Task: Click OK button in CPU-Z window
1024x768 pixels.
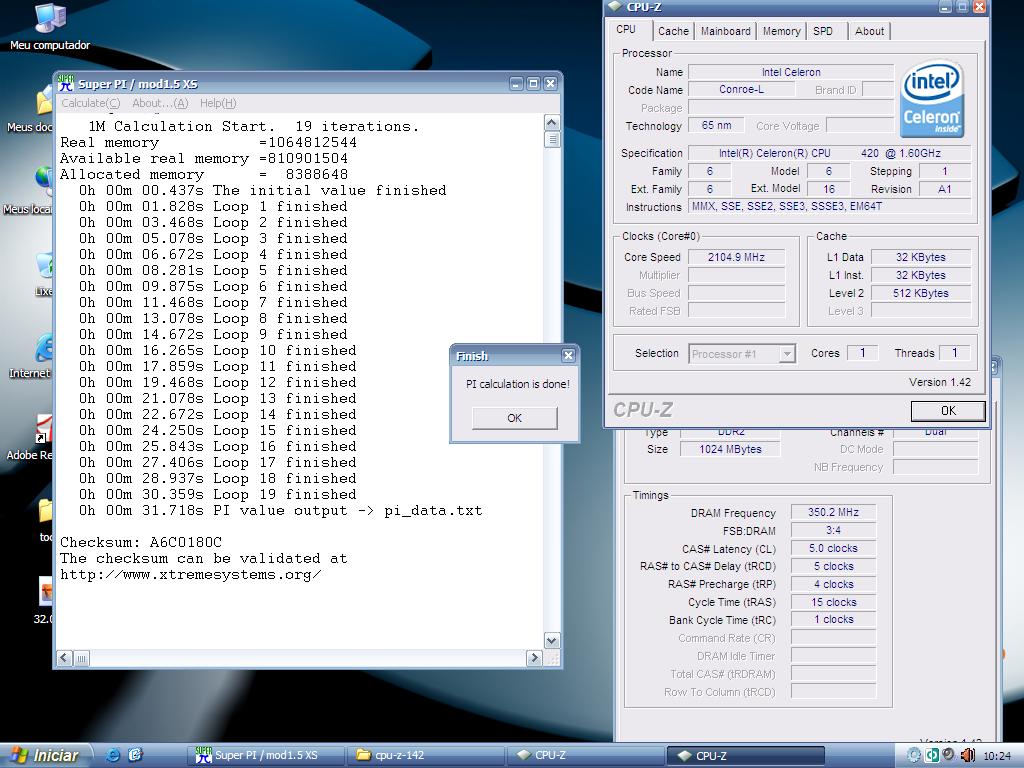Action: coord(948,411)
